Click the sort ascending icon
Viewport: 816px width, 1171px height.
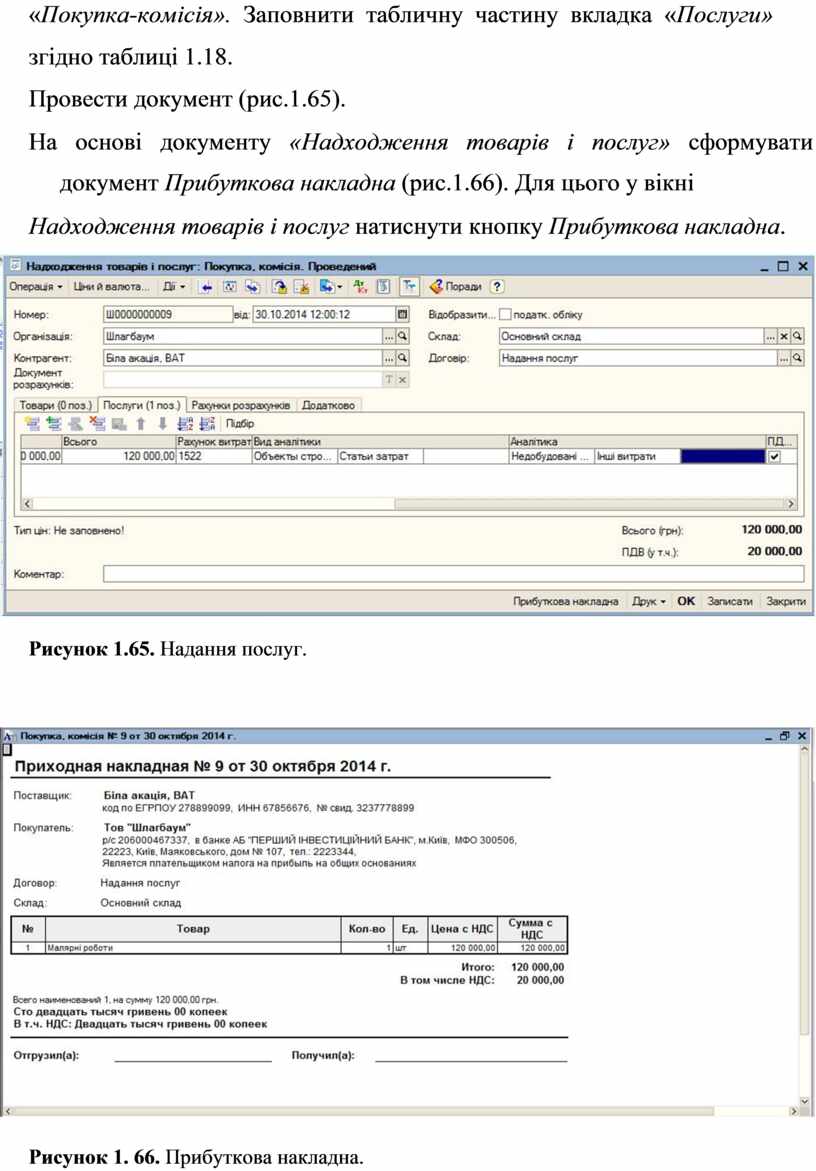[x=185, y=423]
